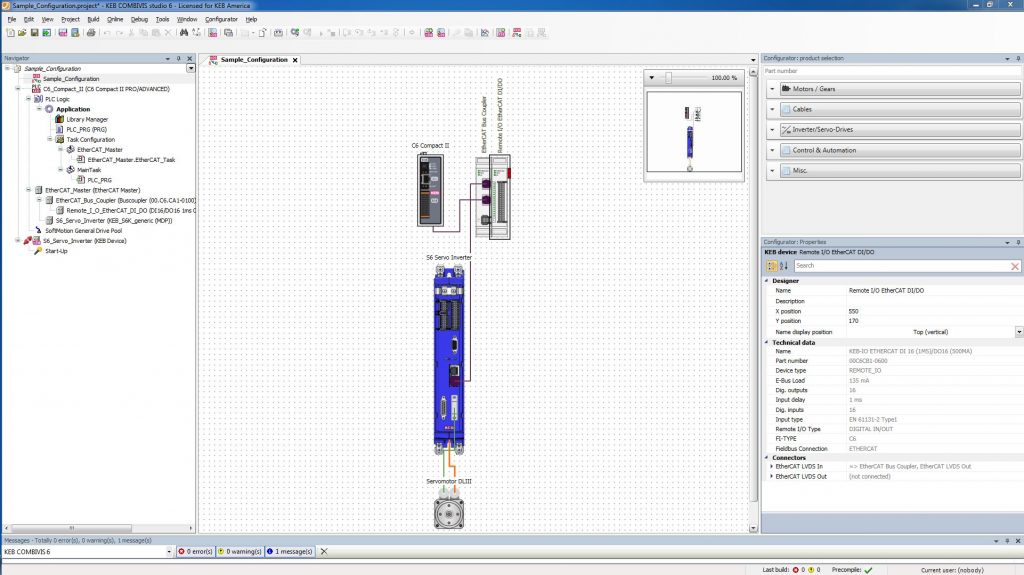Click the Task Configuration icon in Navigator
Screen dimensions: 1024x575
[59, 140]
